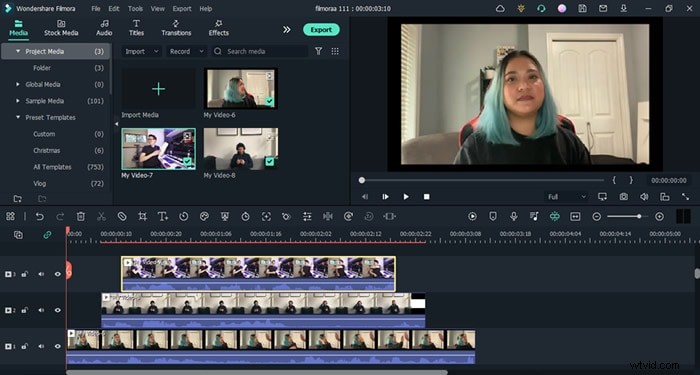Click the Save project icon in the title bar
The image size is (700, 375).
pyautogui.click(x=582, y=8)
